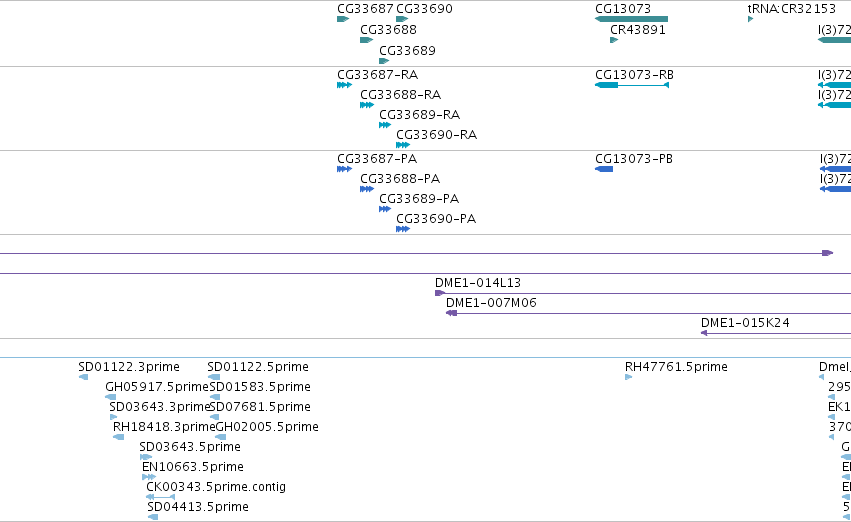Select the DME1-015K24 clone arrow
Image resolution: width=851 pixels, height=522 pixels.
coord(704,333)
